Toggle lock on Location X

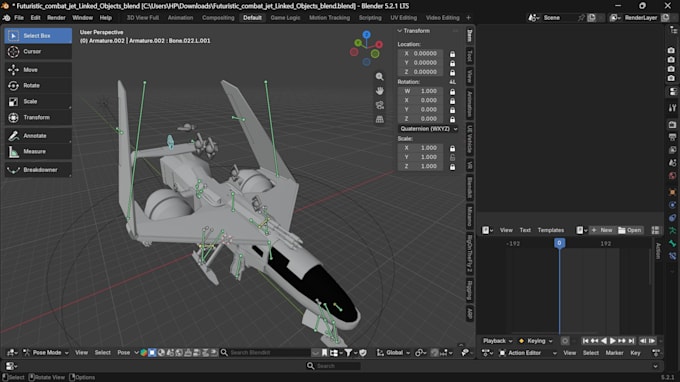click(452, 54)
